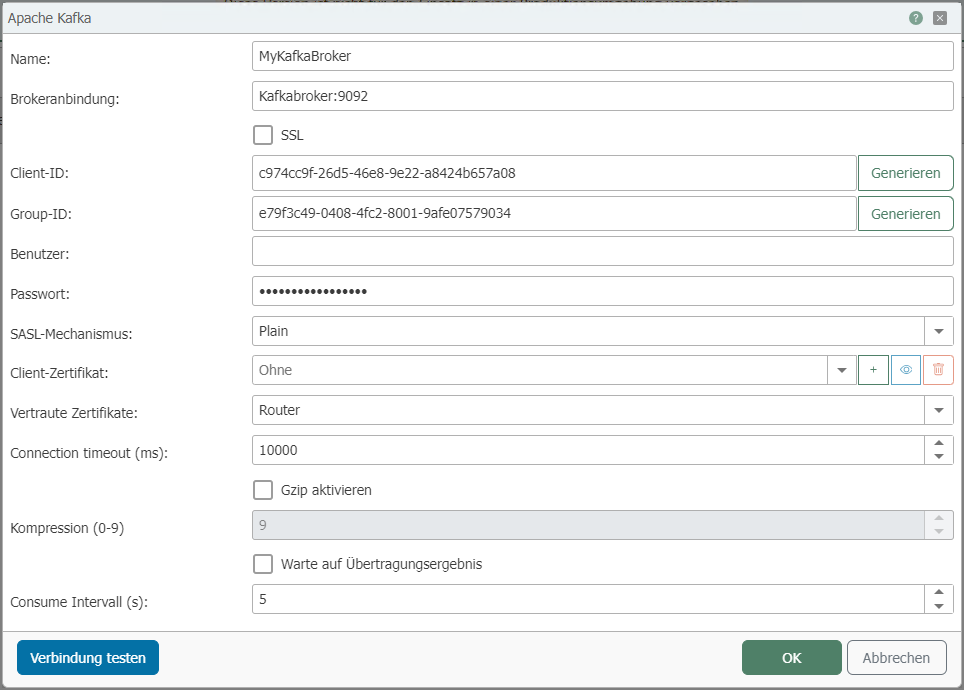Open the Client-Zertifikat dropdown
This screenshot has height=690, width=964.
point(841,370)
